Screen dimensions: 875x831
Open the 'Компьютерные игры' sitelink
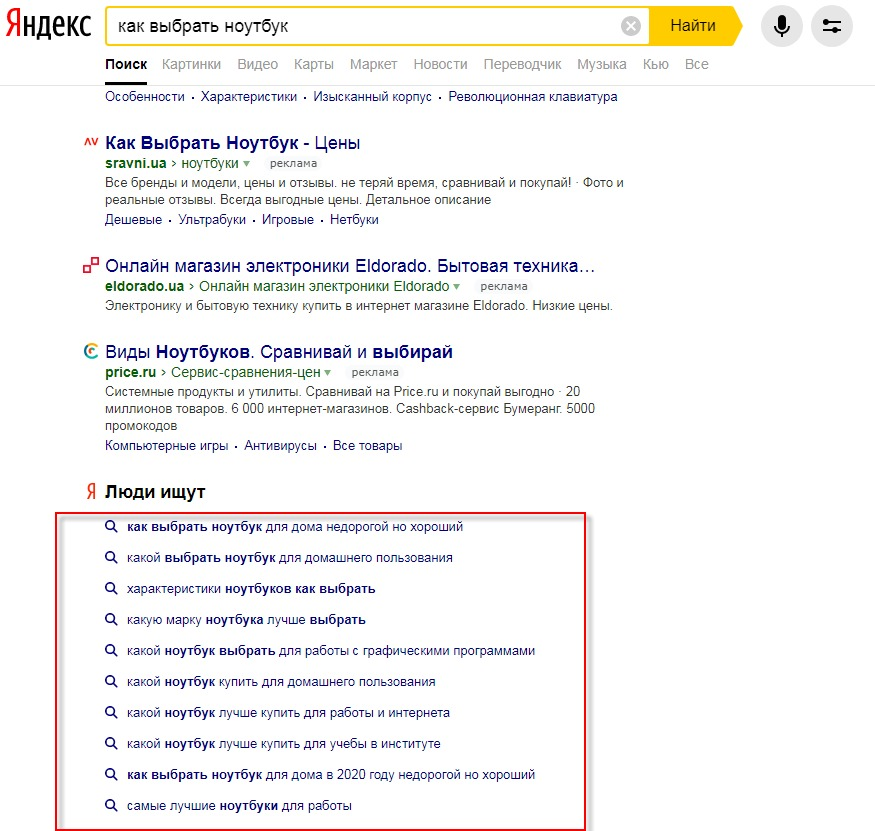[167, 445]
